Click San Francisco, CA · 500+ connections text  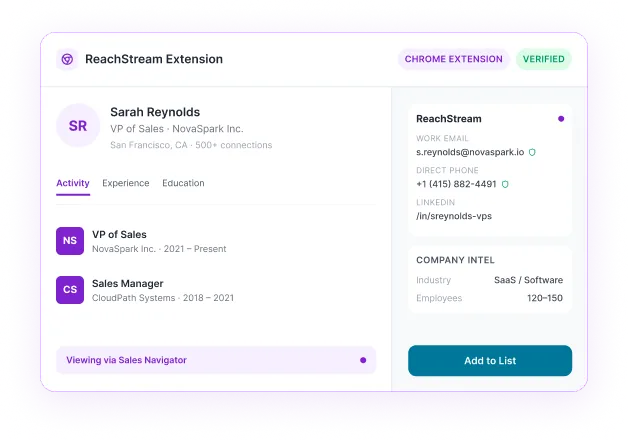191,145
